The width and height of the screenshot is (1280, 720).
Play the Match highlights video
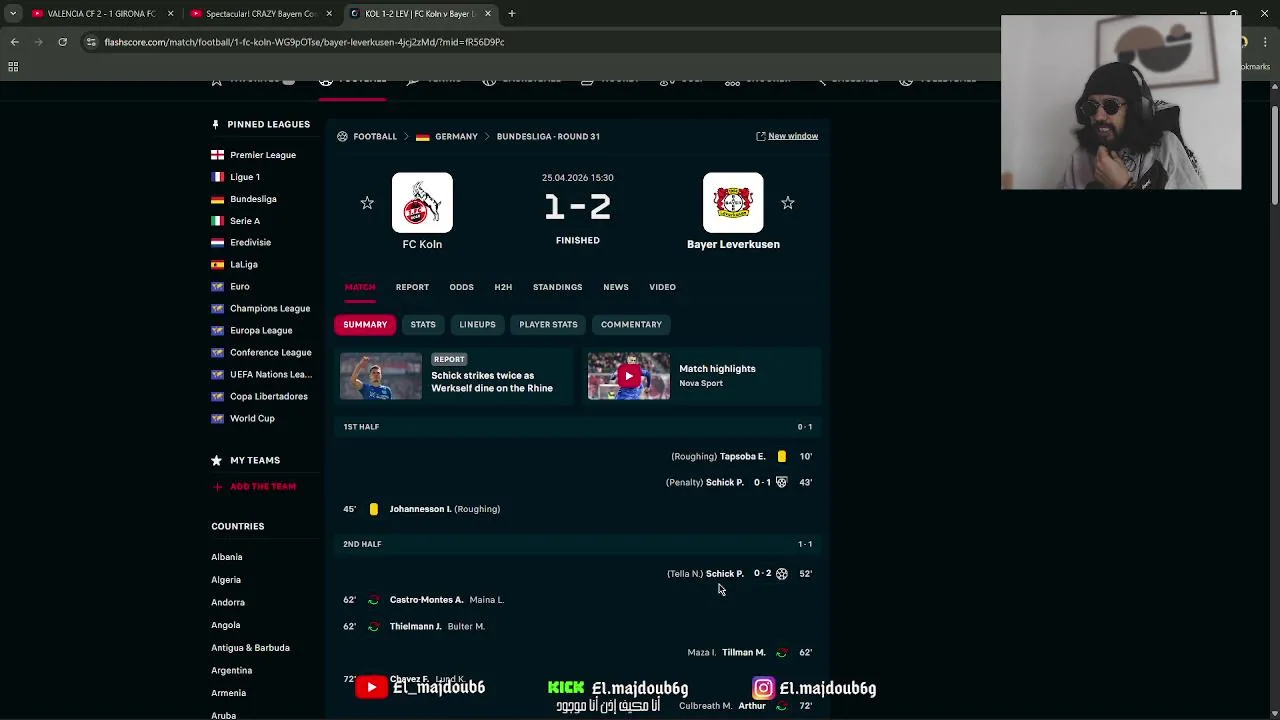(629, 376)
